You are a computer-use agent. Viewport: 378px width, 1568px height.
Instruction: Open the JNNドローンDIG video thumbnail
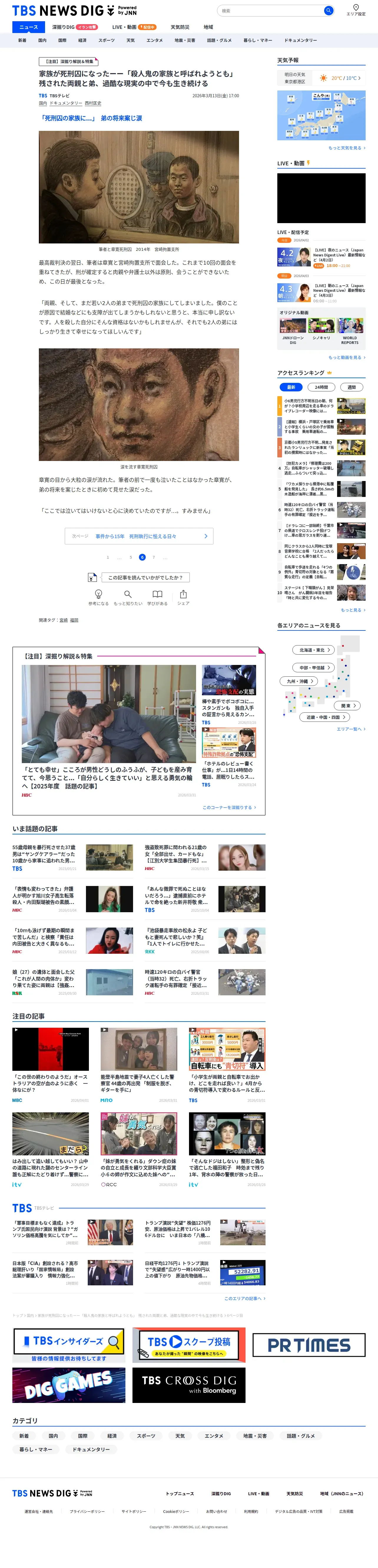click(x=293, y=325)
